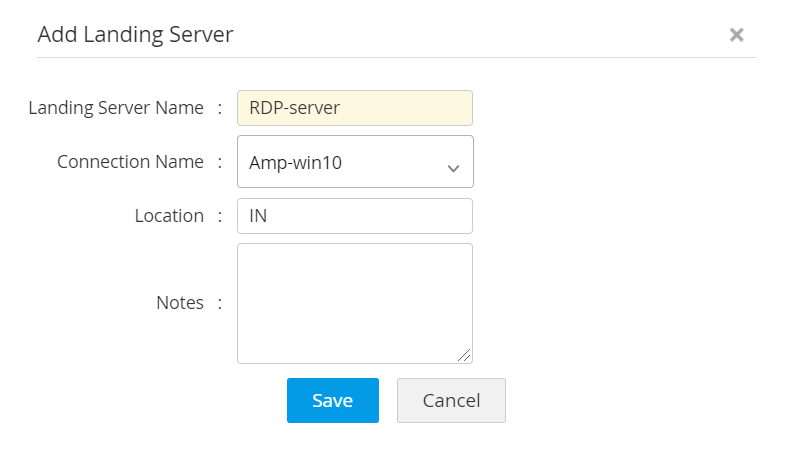Click the colon after Notes label

point(219,302)
